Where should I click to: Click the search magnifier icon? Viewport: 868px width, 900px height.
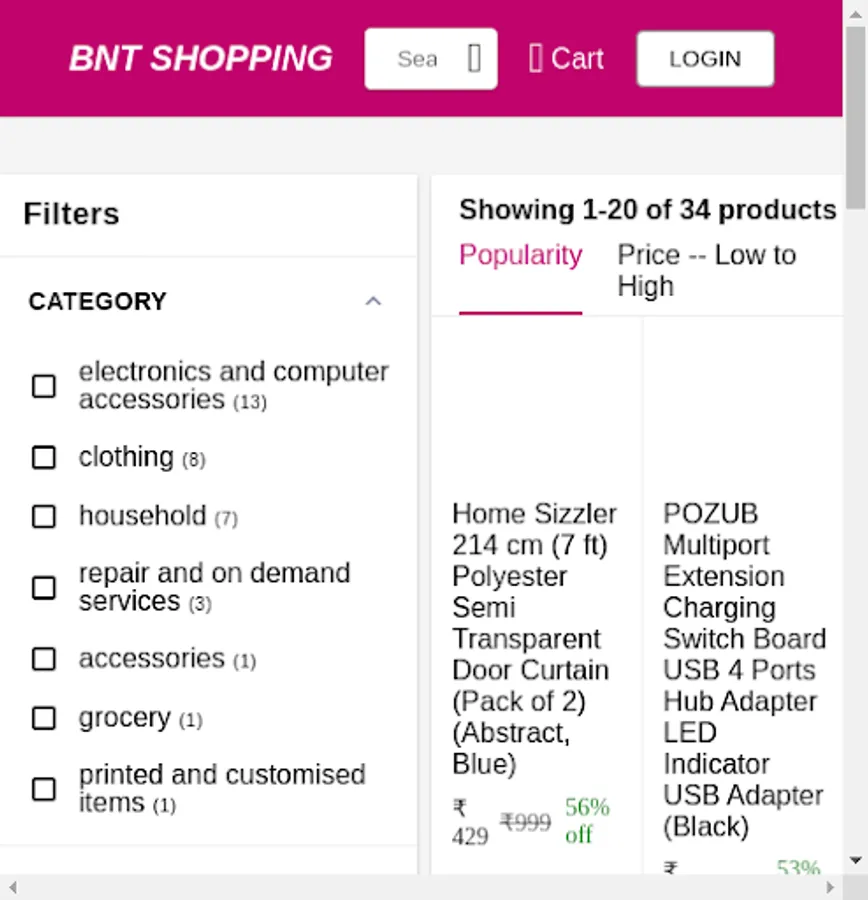point(474,59)
